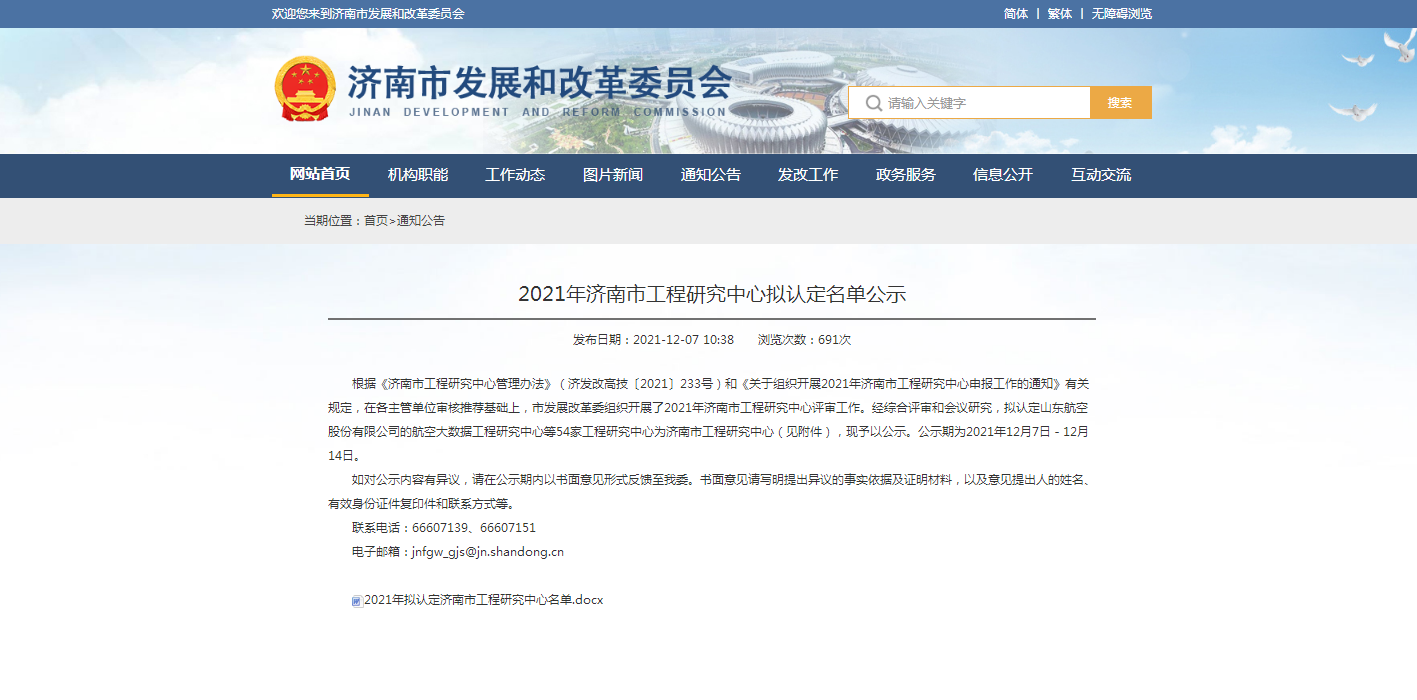Screen dimensions: 1417x700
Task: Open the 机构职能 menu item
Action: coord(418,175)
